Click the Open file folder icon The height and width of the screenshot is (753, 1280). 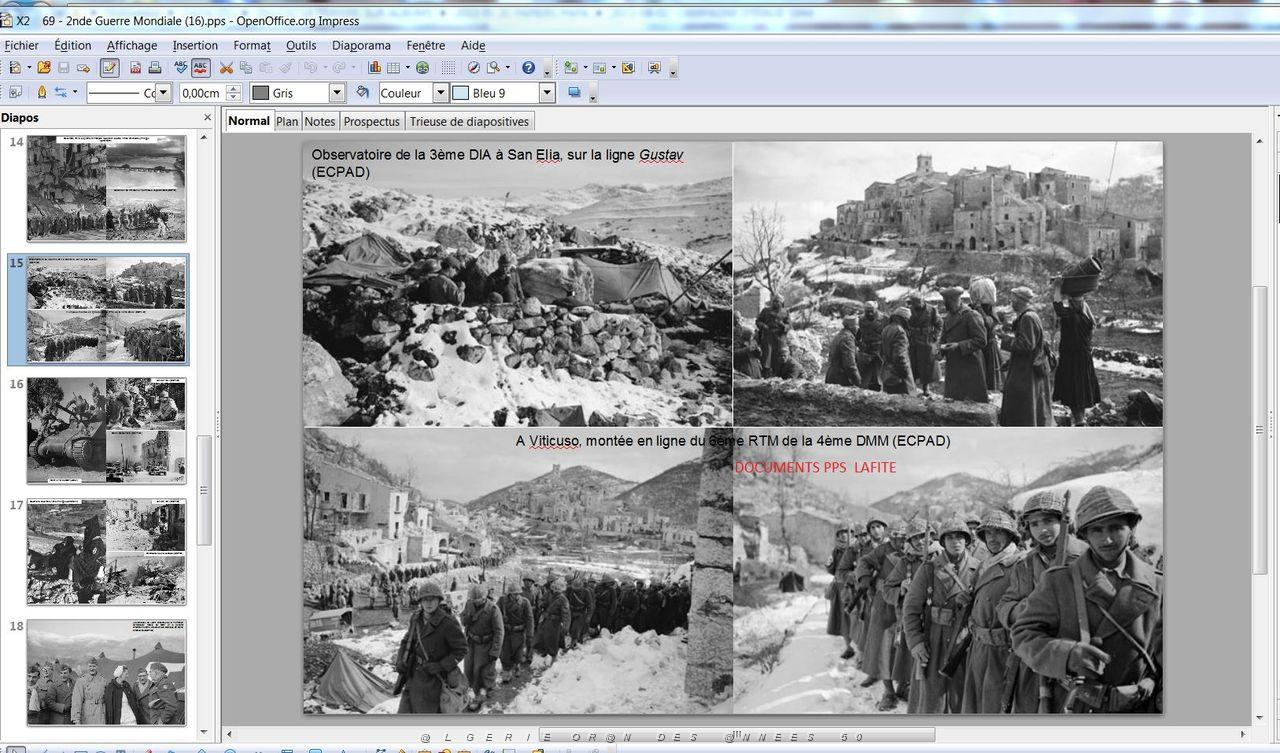click(44, 67)
